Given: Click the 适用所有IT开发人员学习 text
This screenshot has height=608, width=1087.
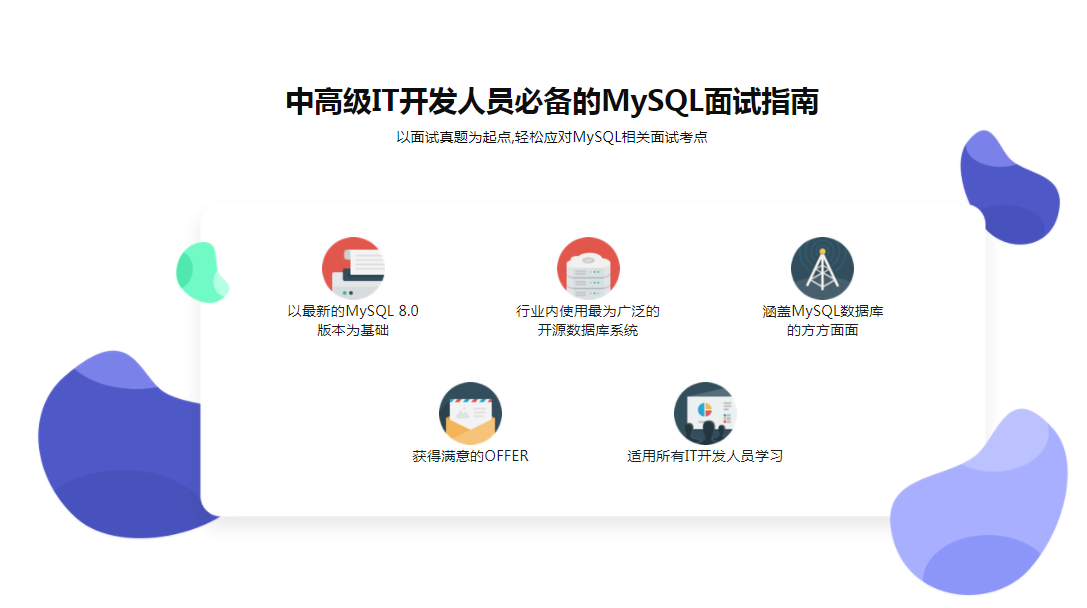Looking at the screenshot, I should [x=705, y=456].
